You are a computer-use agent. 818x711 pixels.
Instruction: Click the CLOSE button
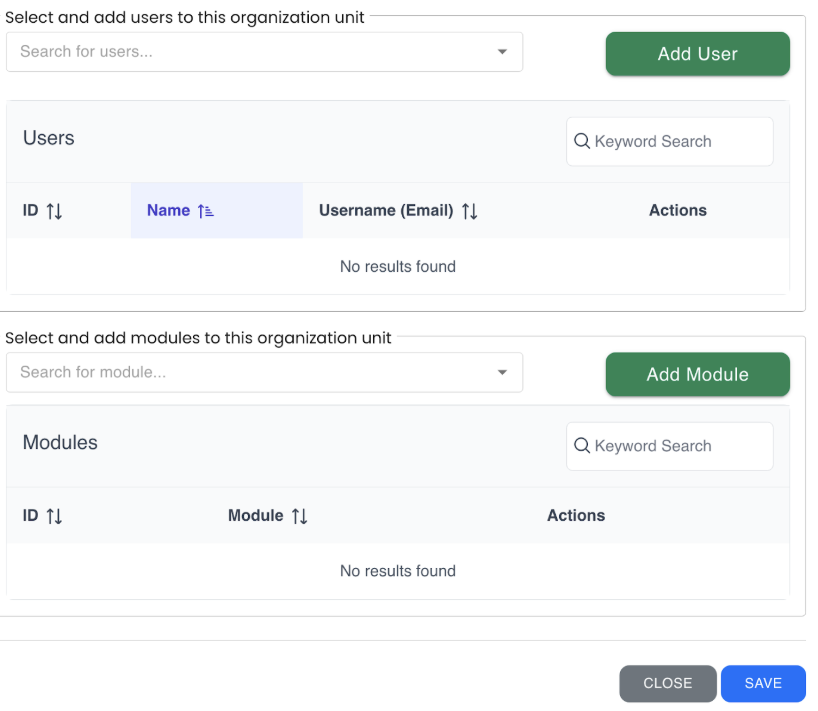[667, 684]
